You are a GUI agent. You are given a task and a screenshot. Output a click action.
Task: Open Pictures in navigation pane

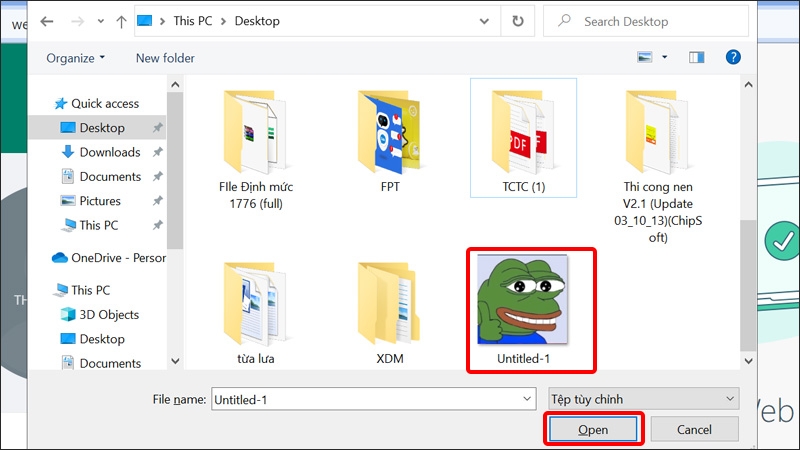click(x=100, y=201)
